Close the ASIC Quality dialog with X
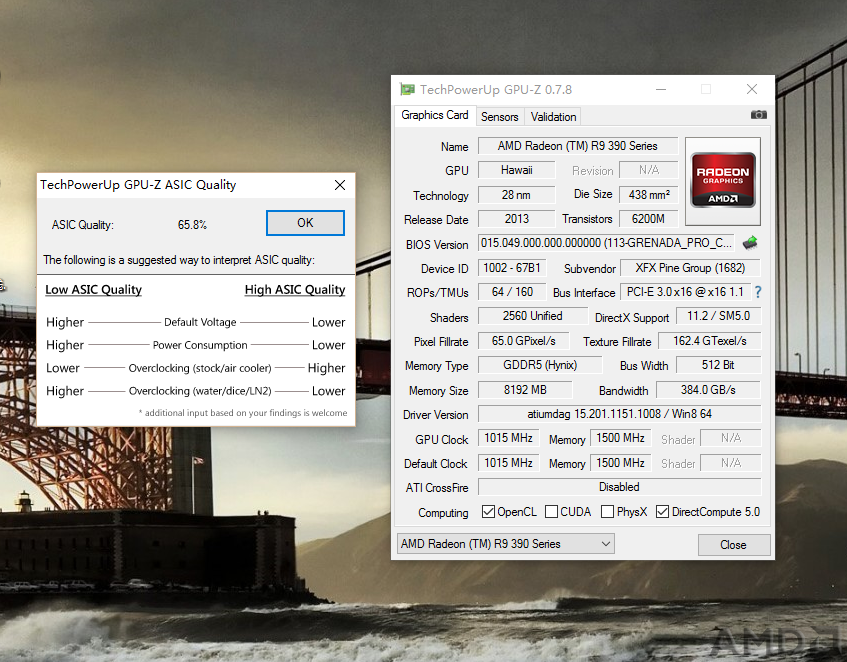The width and height of the screenshot is (847, 662). pyautogui.click(x=340, y=185)
